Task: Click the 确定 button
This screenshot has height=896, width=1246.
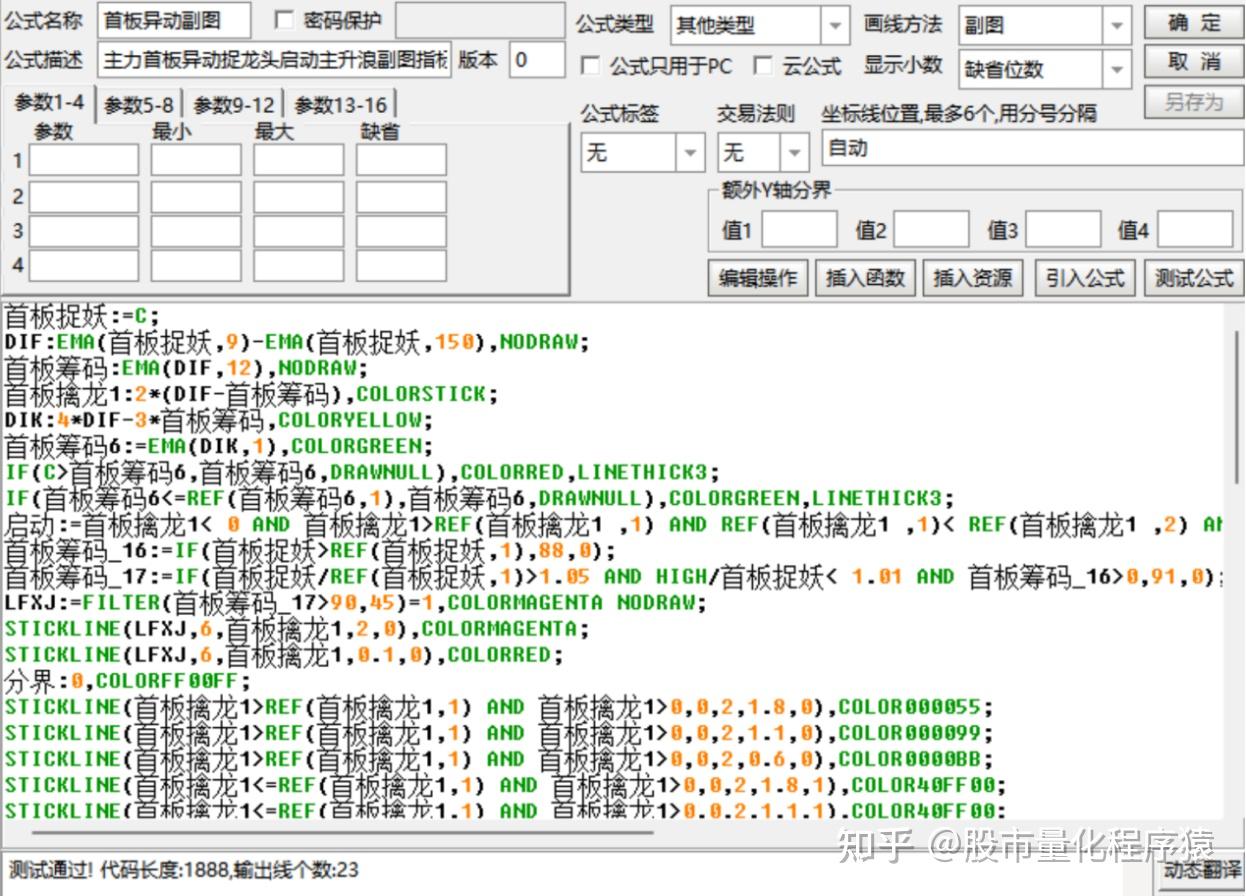Action: click(1194, 23)
